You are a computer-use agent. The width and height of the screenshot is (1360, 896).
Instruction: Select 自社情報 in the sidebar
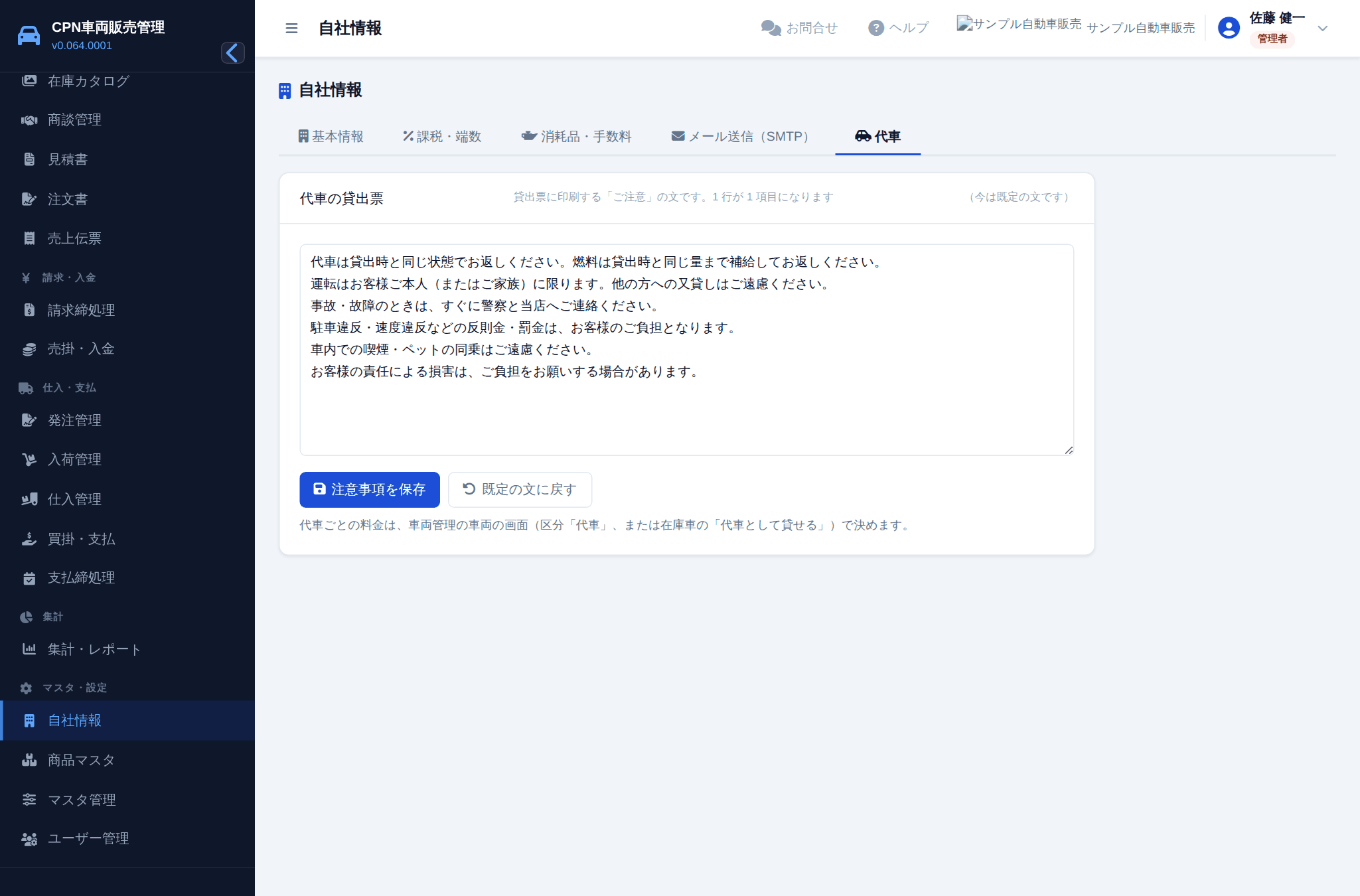(x=127, y=721)
